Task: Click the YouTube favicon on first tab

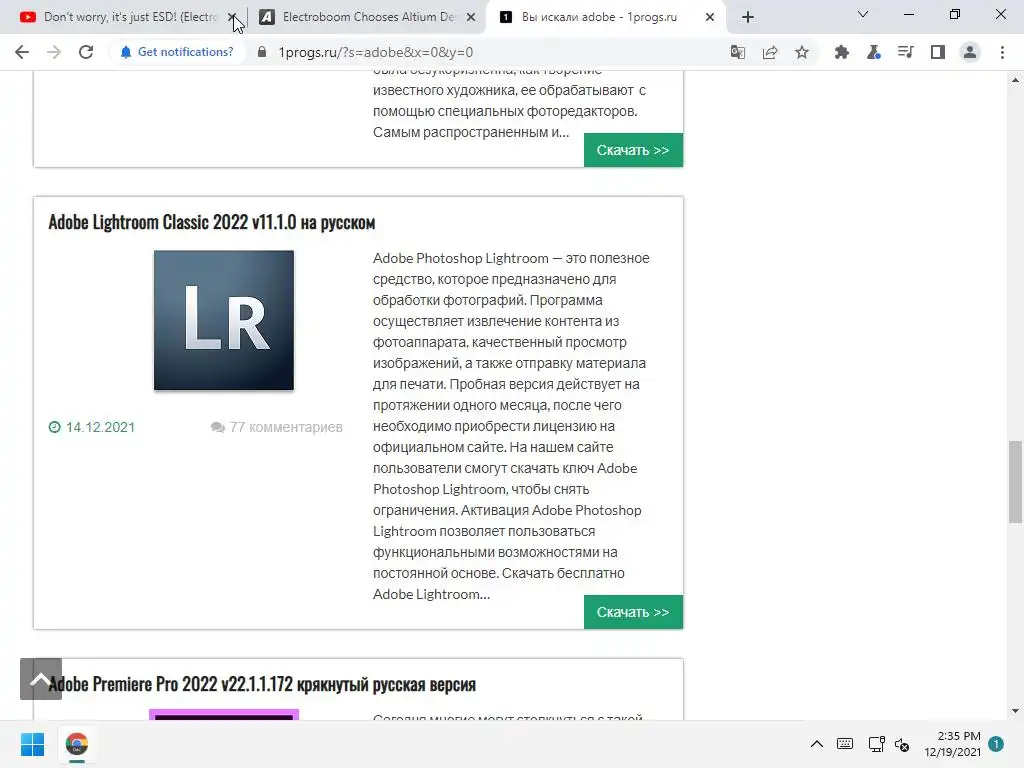Action: pyautogui.click(x=28, y=17)
